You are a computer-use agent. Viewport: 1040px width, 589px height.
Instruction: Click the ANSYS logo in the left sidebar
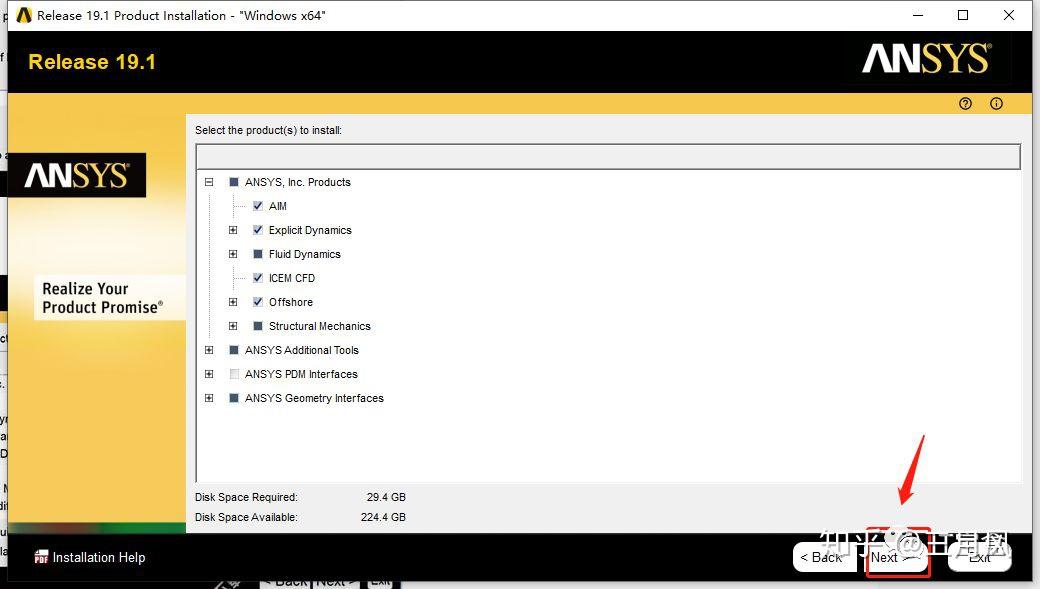77,174
